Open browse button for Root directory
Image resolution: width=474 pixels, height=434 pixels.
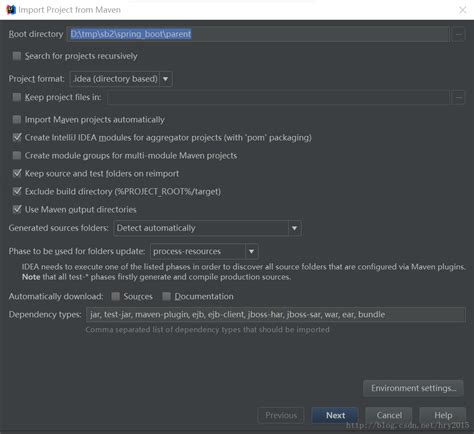pyautogui.click(x=459, y=34)
